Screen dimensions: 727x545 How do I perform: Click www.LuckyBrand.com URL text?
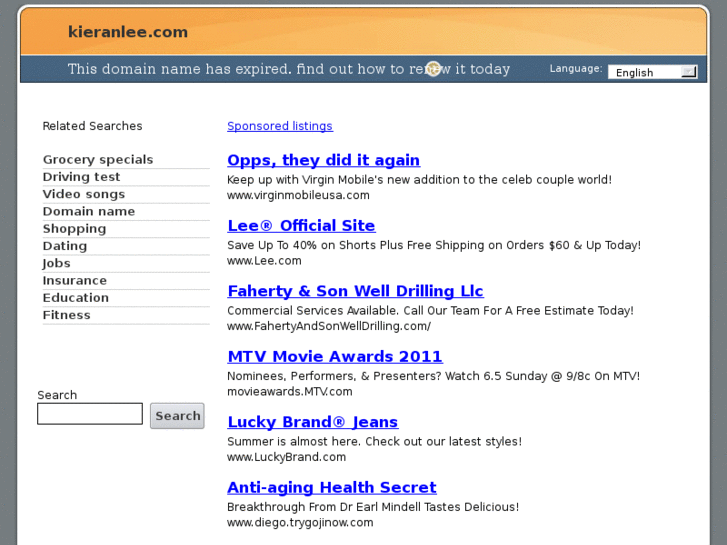click(287, 457)
